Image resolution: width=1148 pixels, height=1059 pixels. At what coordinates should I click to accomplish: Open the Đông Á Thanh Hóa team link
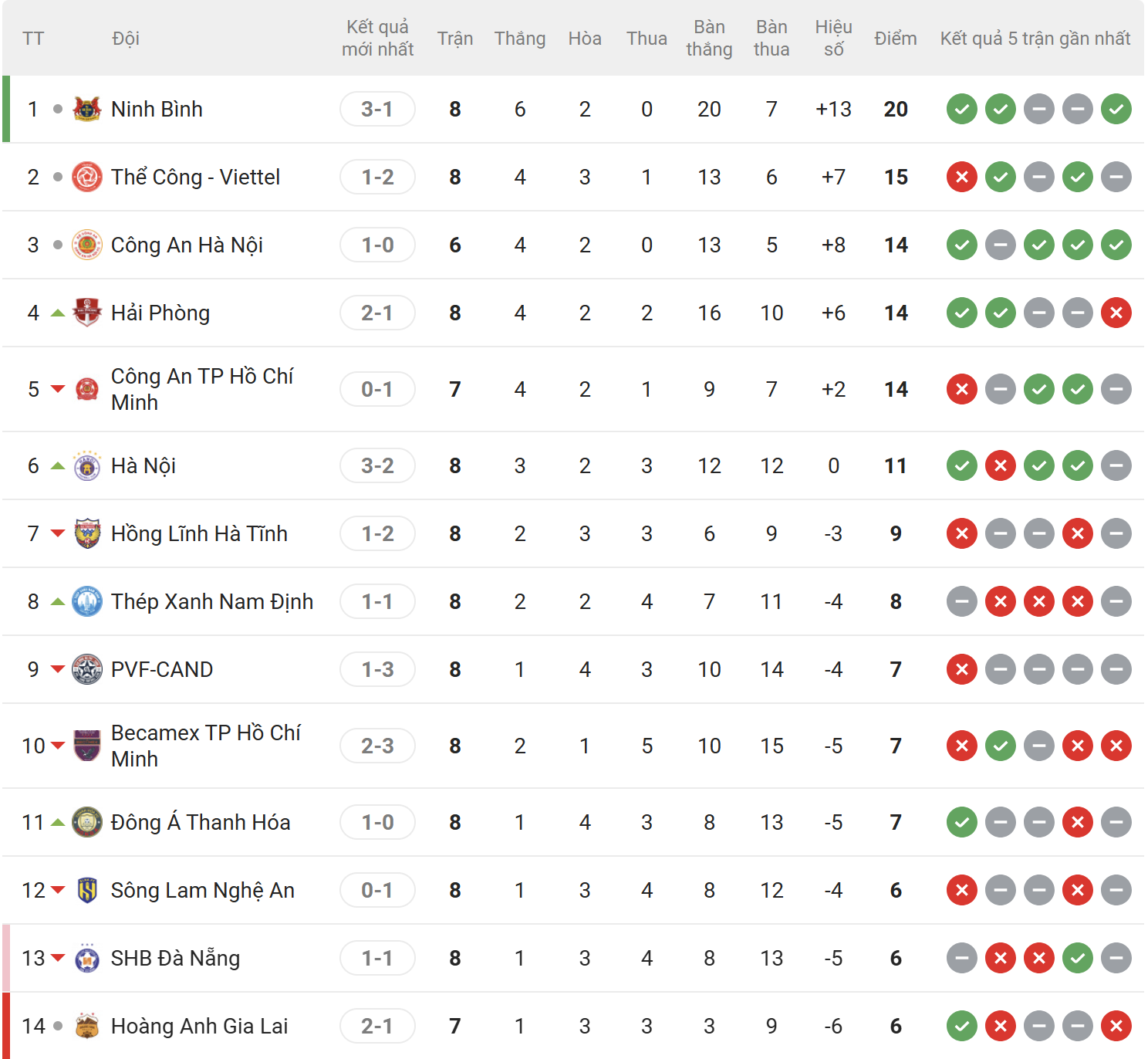(201, 822)
